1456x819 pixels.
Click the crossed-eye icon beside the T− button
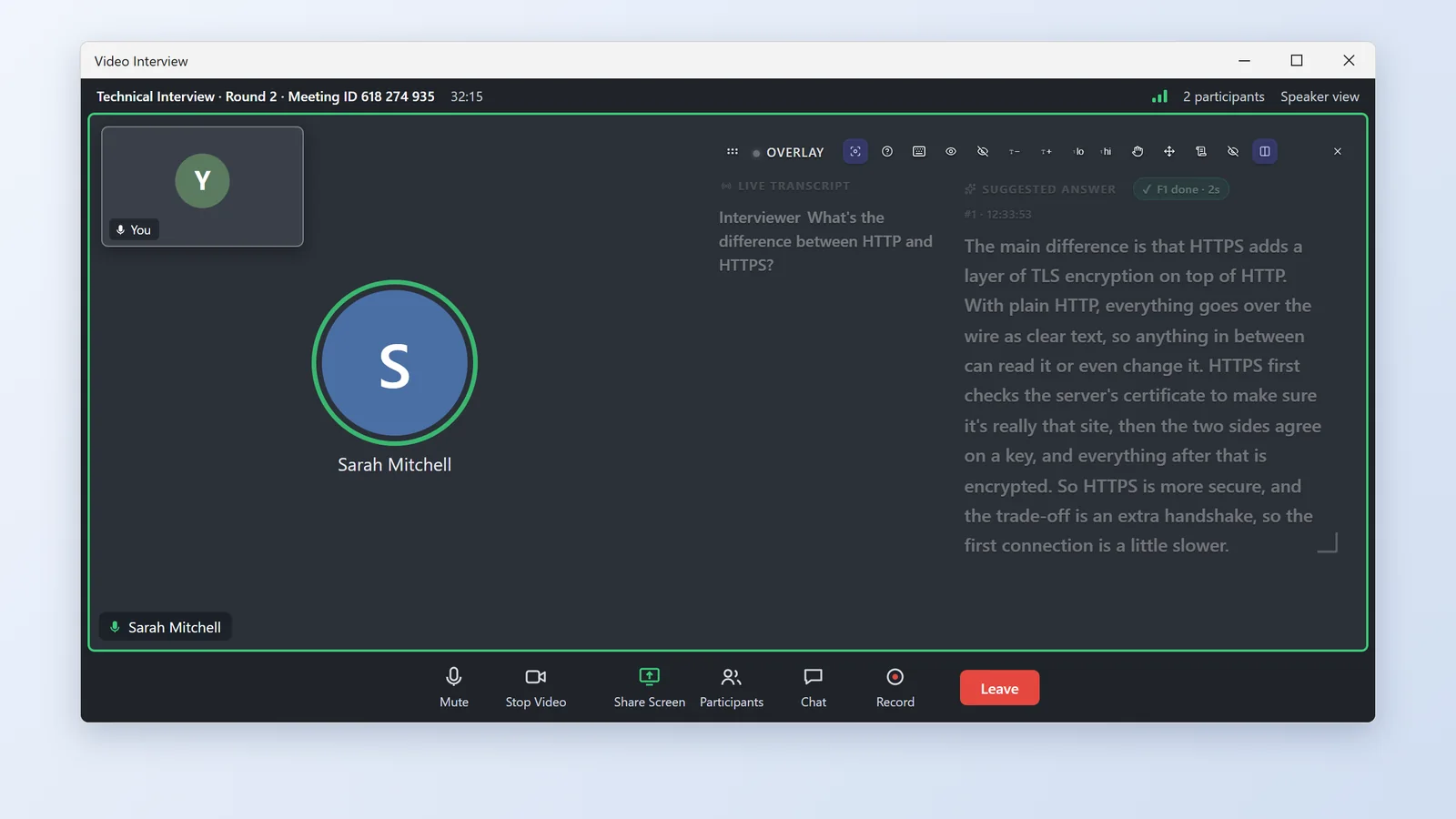pos(983,152)
